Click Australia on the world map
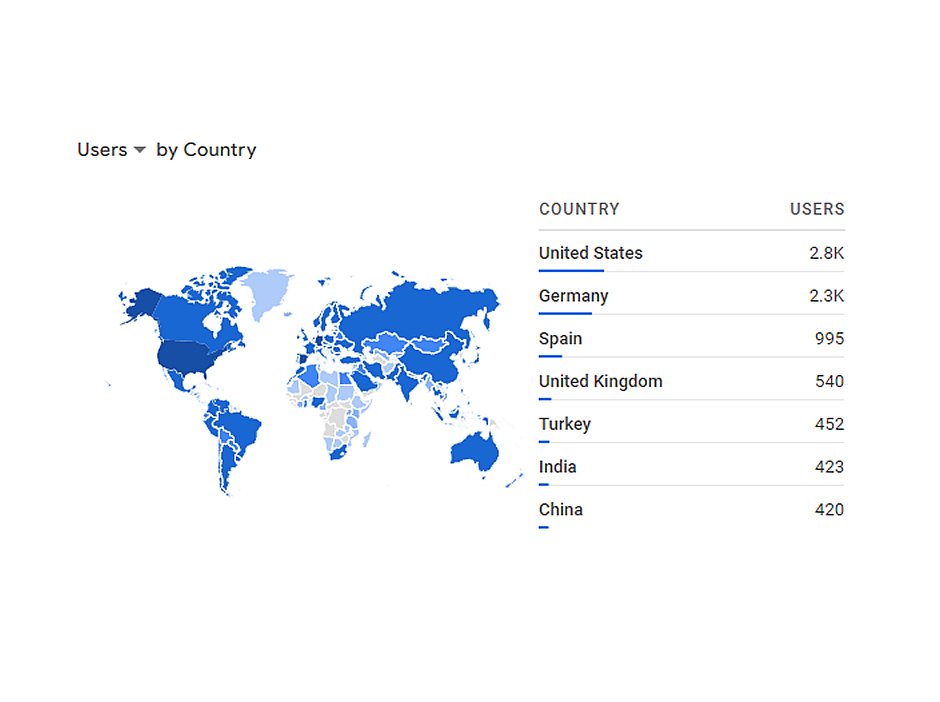Viewport: 940px width, 702px height. pos(477,451)
